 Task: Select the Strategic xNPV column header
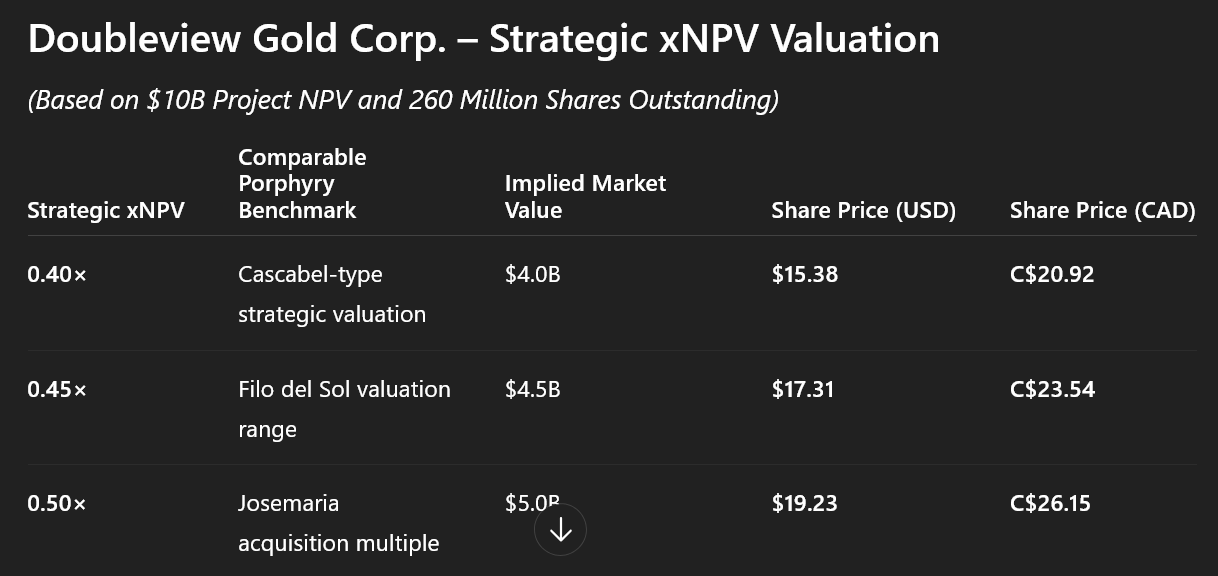[x=106, y=210]
